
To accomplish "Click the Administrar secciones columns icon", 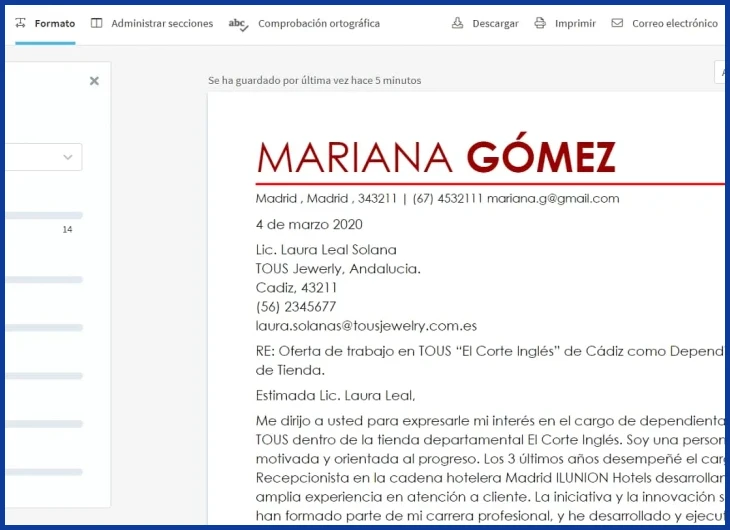I will pos(96,23).
